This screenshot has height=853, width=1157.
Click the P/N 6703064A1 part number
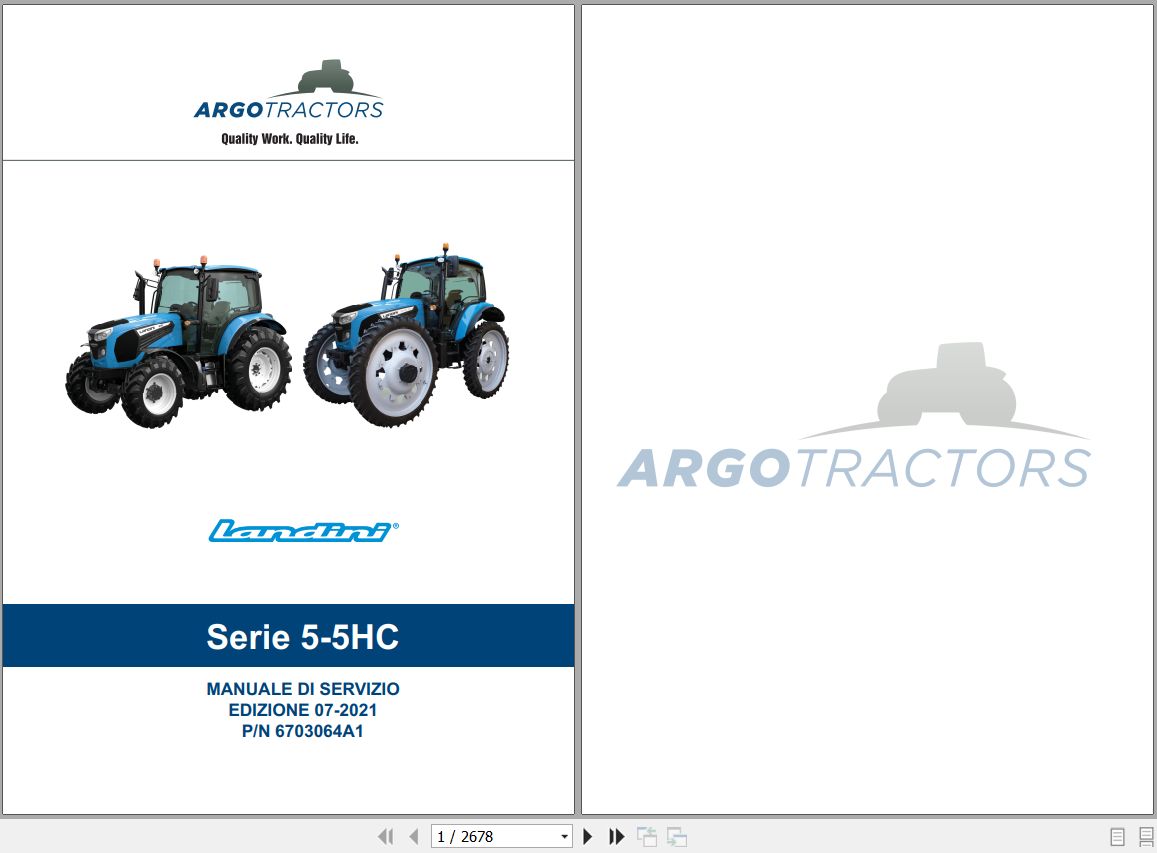tap(303, 731)
